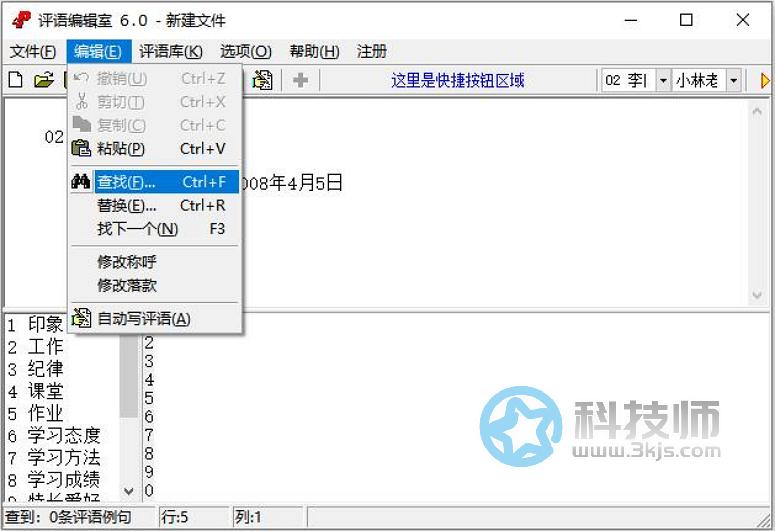Select category 8 学习成绩

[x=54, y=480]
